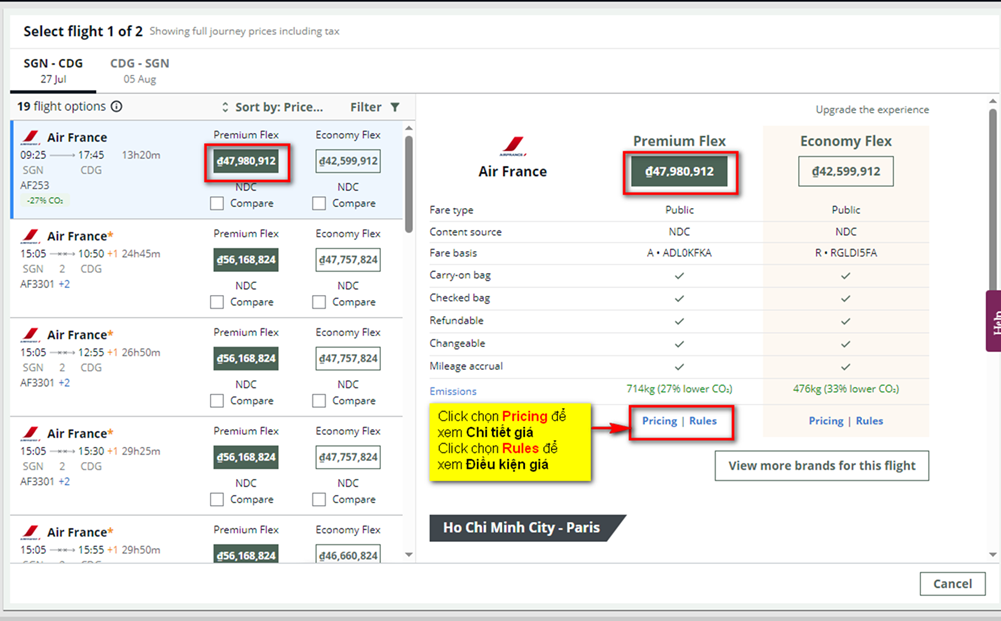1001x621 pixels.
Task: Switch to the SGN - CDG 27 Jul tab
Action: [x=53, y=71]
